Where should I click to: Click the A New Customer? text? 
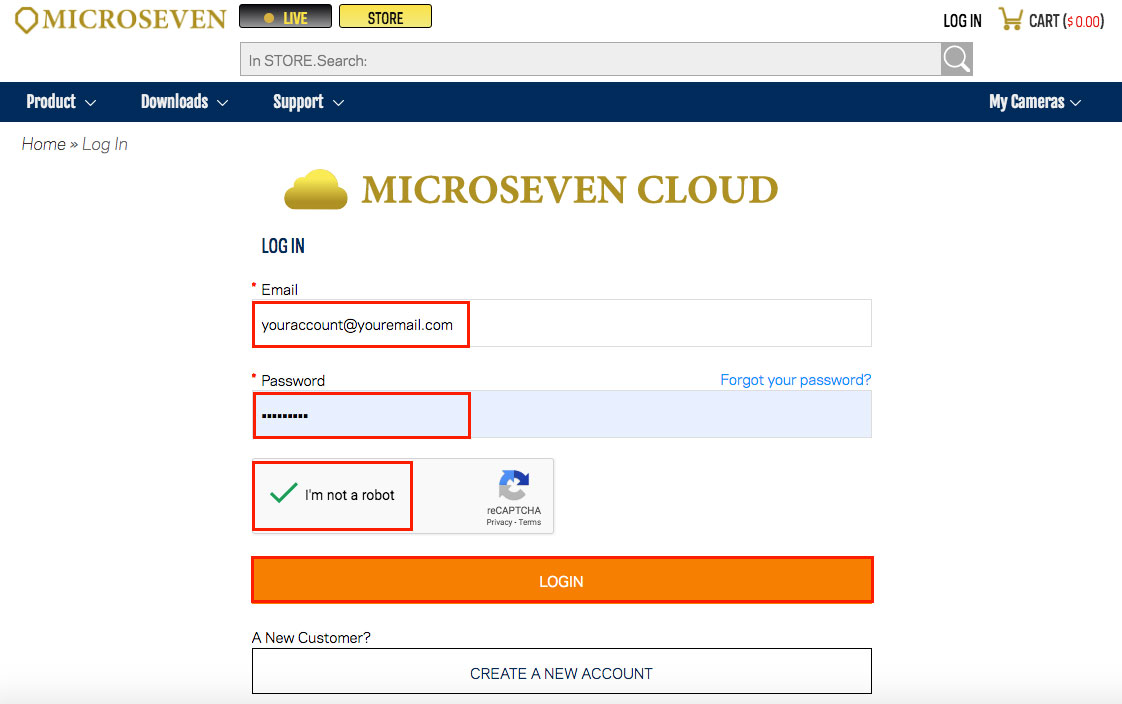point(311,637)
